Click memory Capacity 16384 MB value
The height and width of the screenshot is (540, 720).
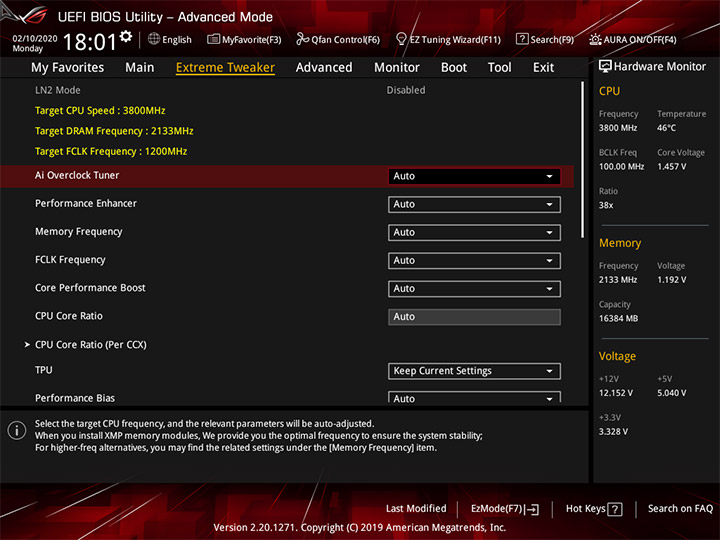(619, 319)
